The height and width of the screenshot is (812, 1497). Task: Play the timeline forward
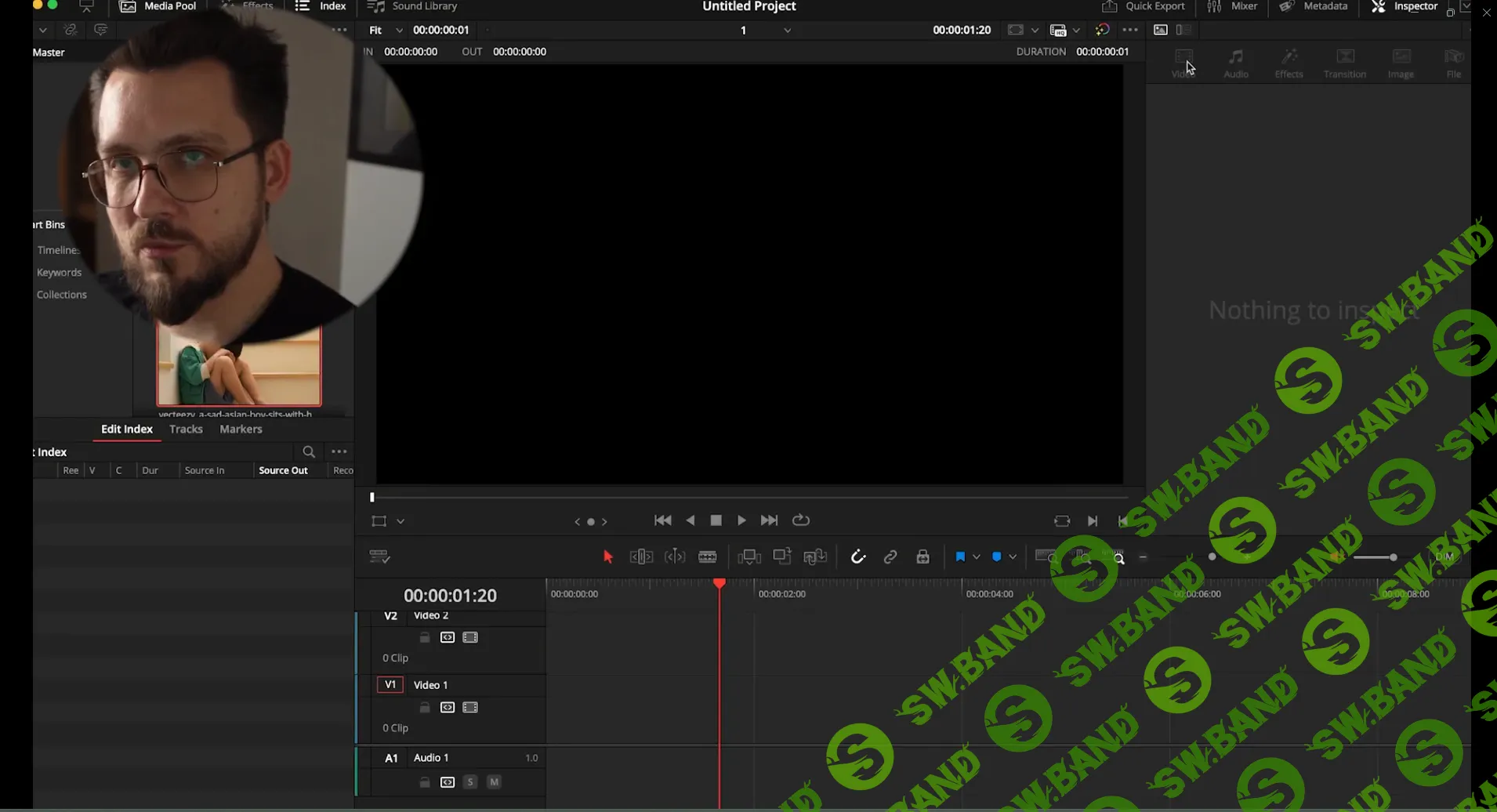tap(741, 520)
